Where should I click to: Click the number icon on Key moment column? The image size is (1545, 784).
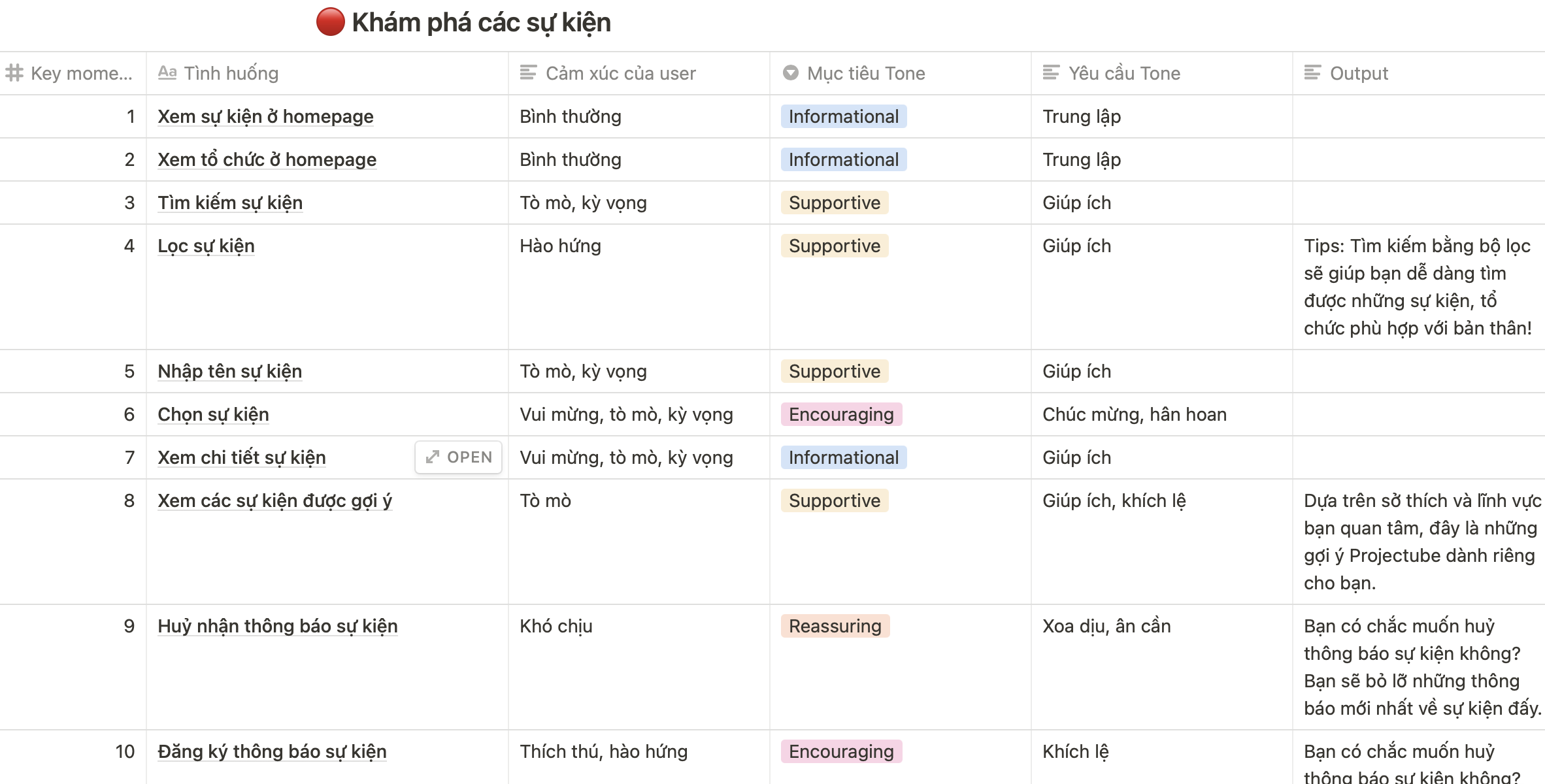click(x=14, y=73)
